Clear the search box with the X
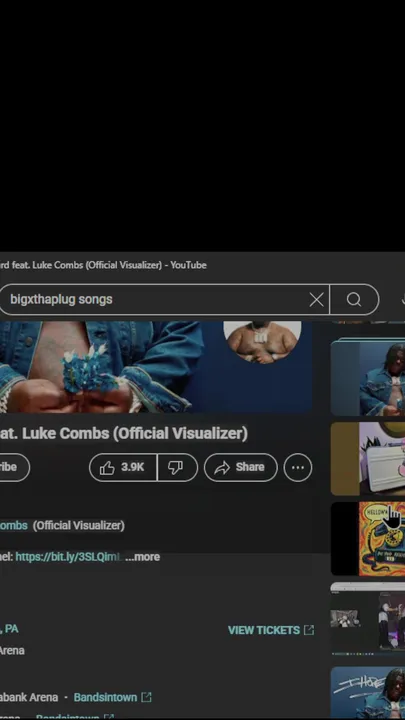The height and width of the screenshot is (720, 405). click(x=316, y=300)
